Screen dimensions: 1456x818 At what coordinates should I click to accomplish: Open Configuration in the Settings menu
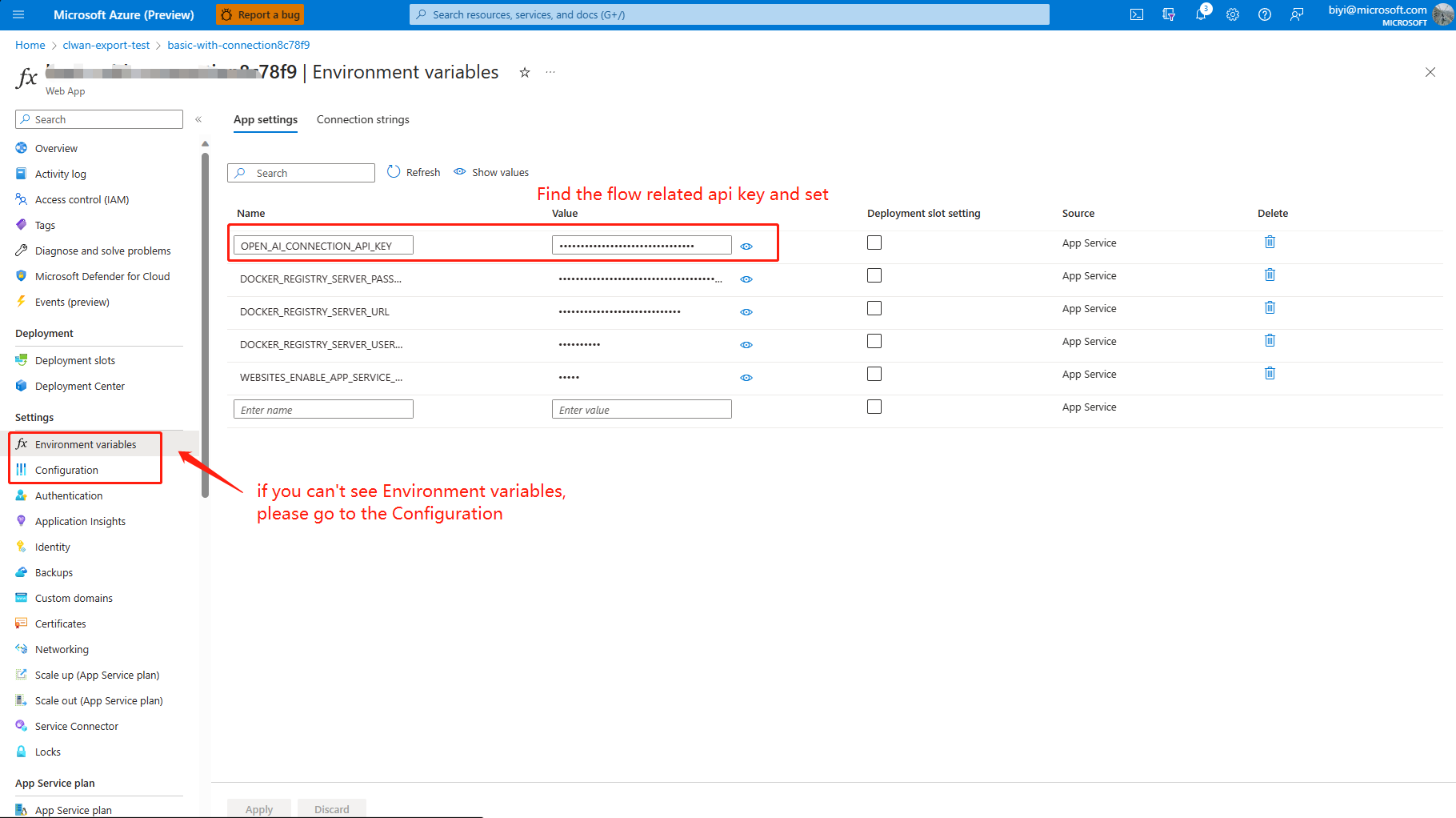66,470
